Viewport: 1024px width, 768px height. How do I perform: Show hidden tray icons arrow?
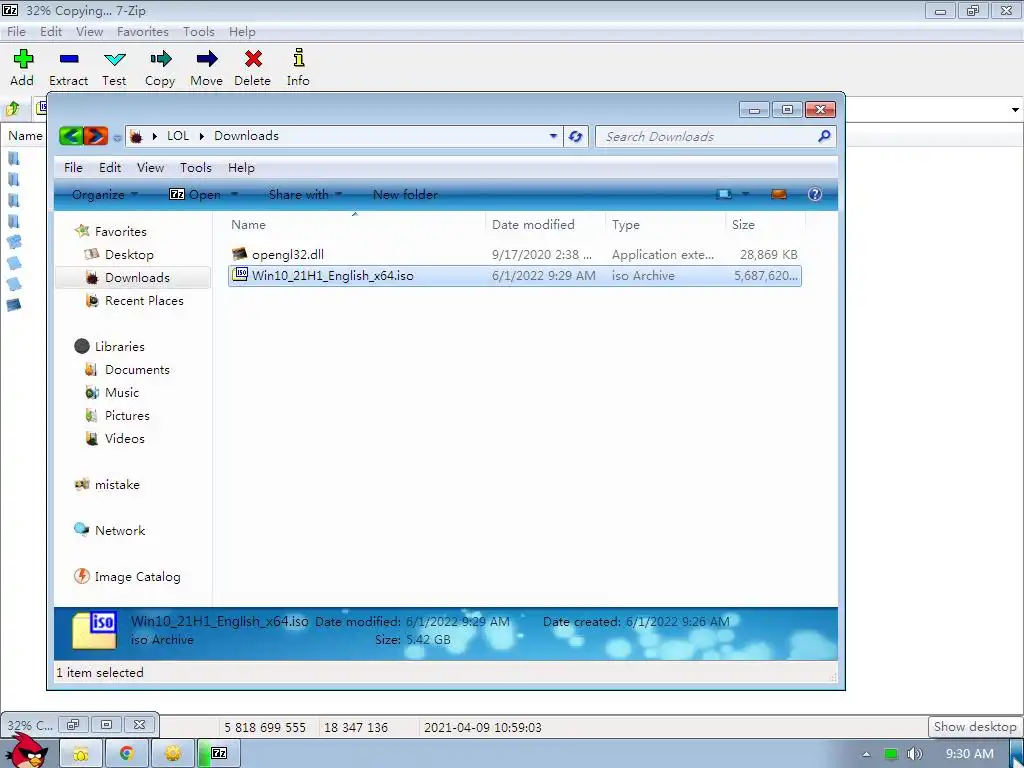(x=866, y=754)
